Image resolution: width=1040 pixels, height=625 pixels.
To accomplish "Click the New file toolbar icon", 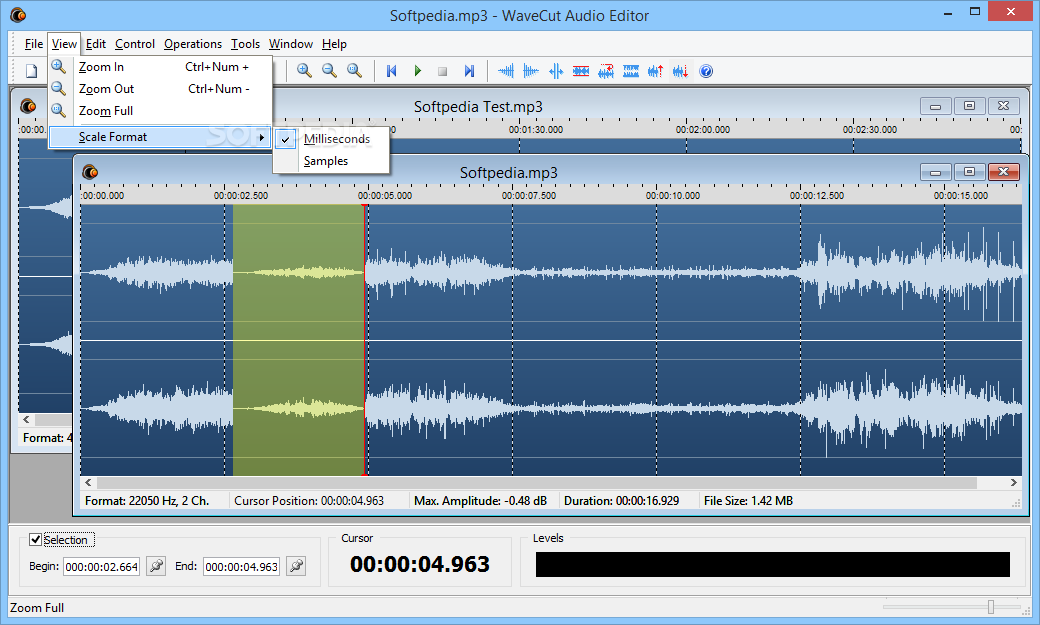I will pyautogui.click(x=31, y=71).
